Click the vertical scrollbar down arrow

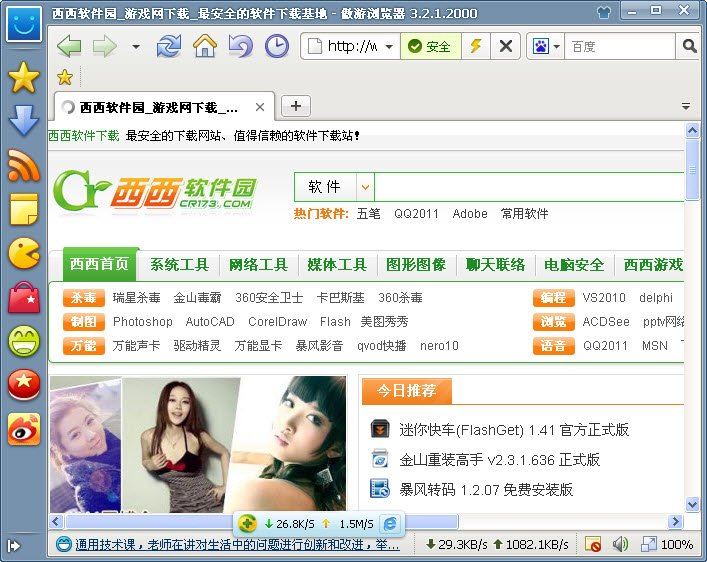(x=692, y=504)
